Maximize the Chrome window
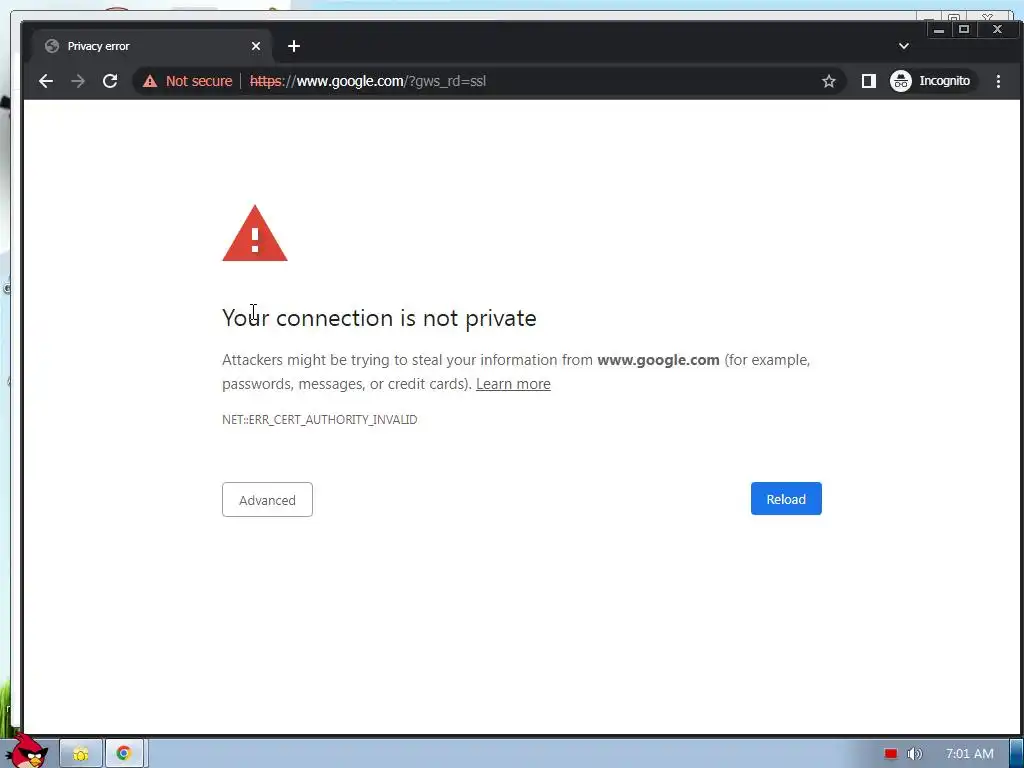The image size is (1024, 768). coord(964,29)
